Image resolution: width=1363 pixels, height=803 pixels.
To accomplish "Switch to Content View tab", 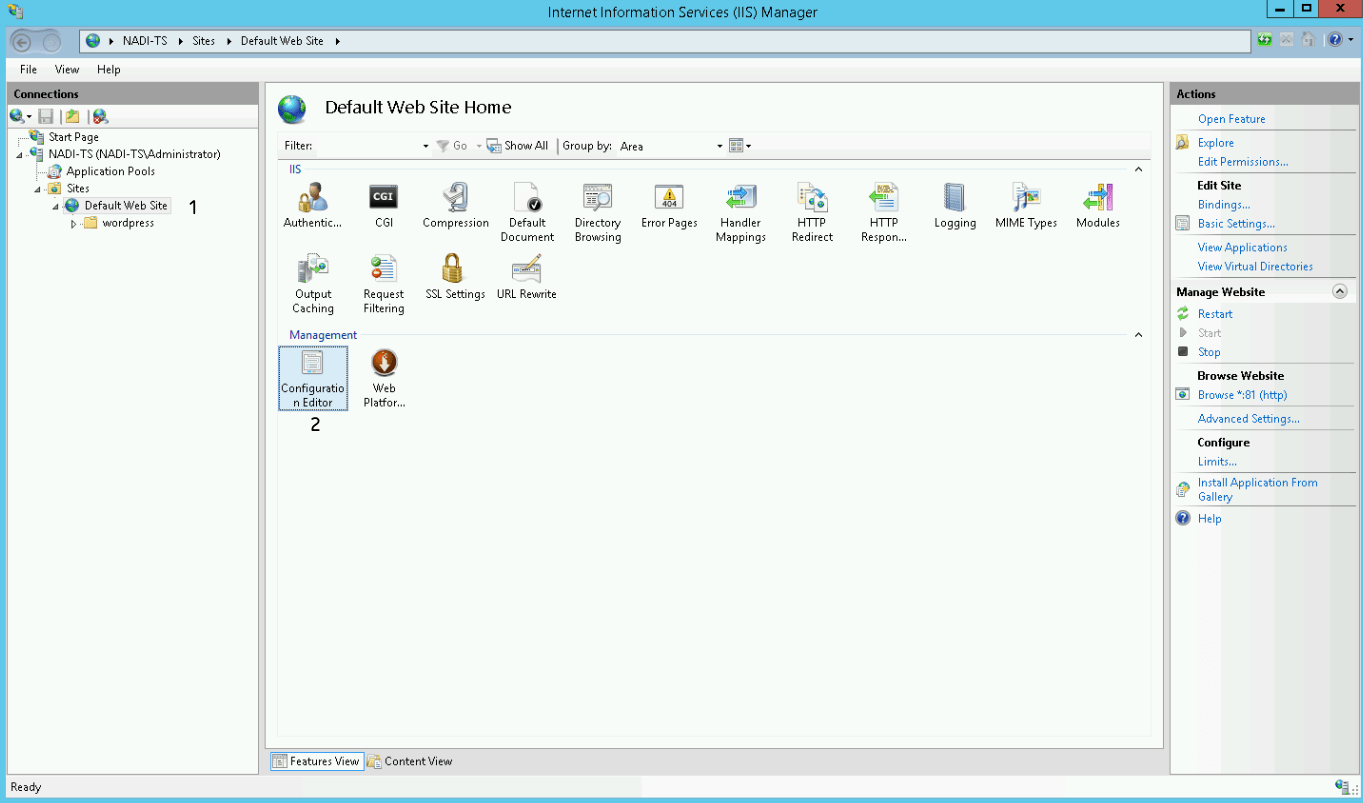I will tap(410, 761).
